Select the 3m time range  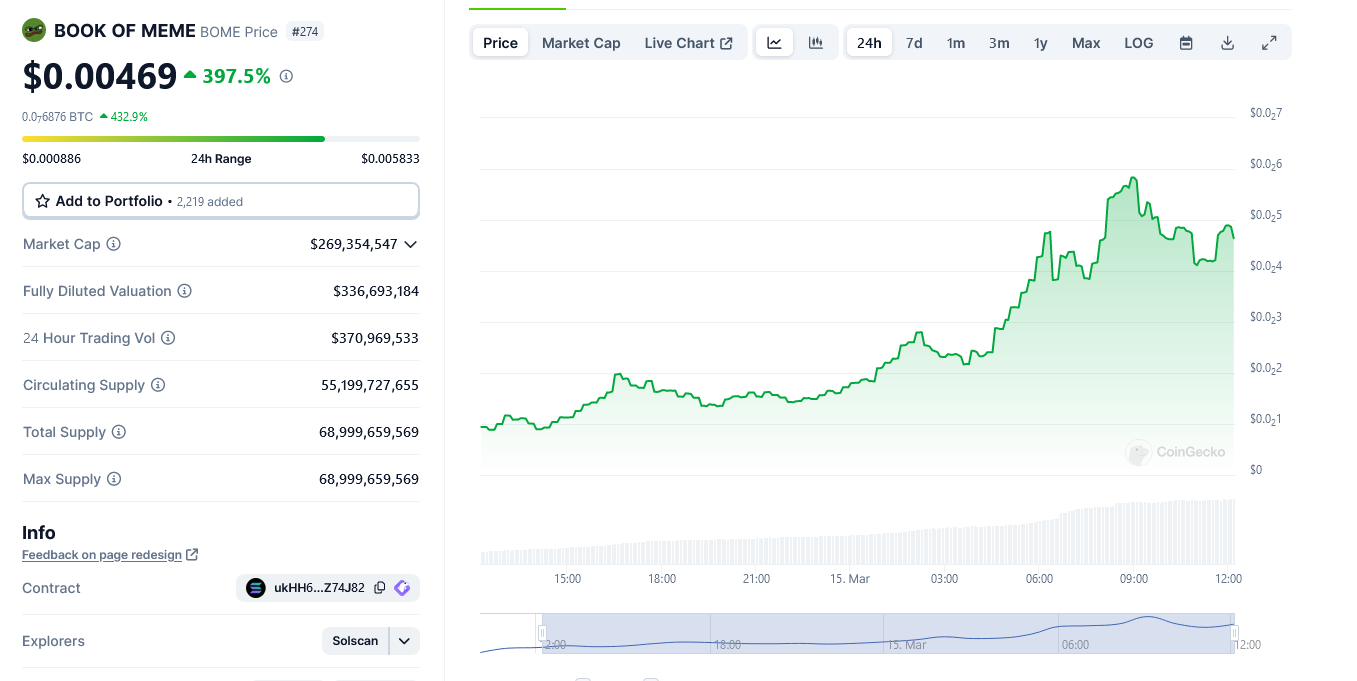(x=999, y=43)
